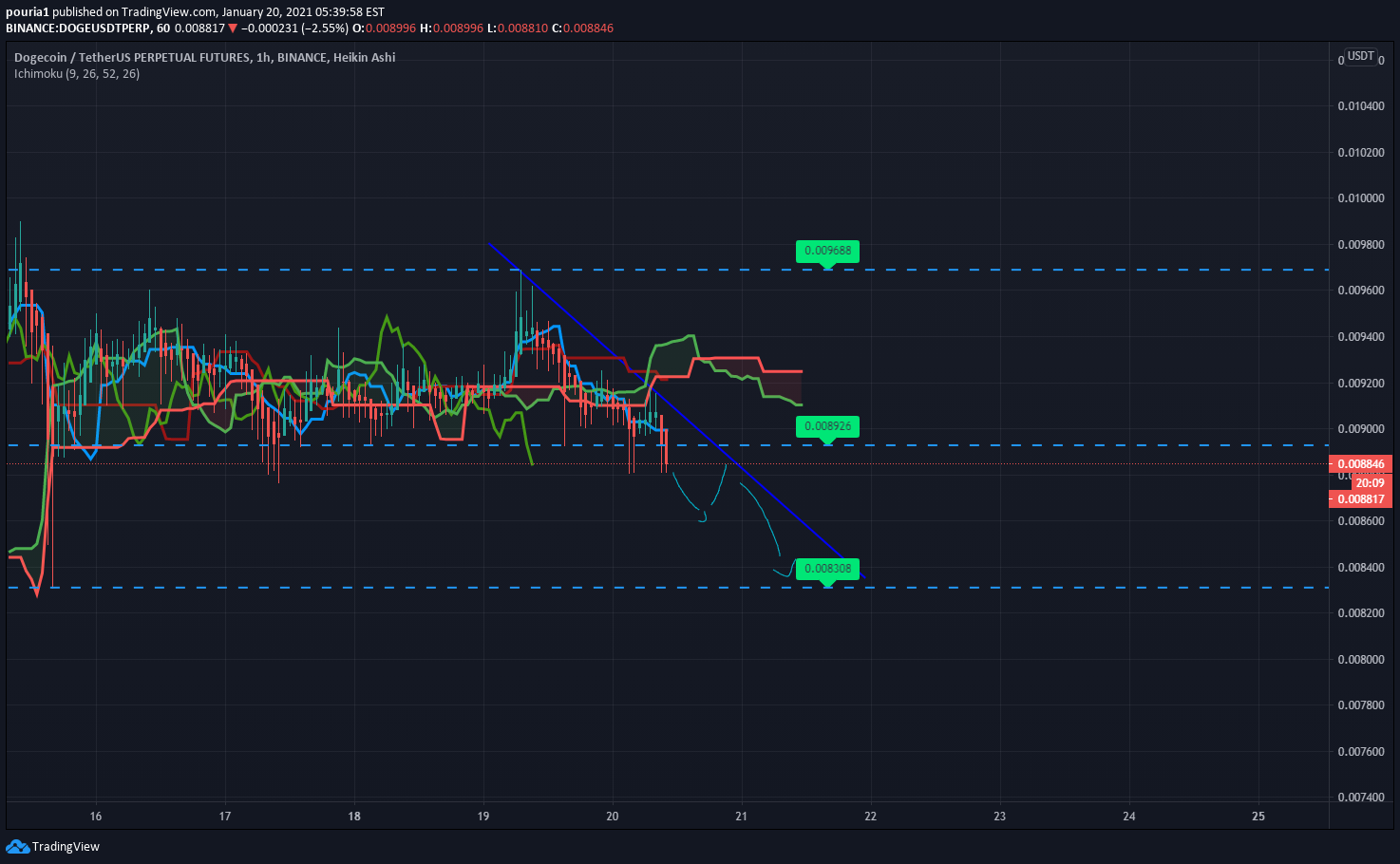Select the green price label 0.008308
This screenshot has height=864, width=1400.
(x=826, y=568)
